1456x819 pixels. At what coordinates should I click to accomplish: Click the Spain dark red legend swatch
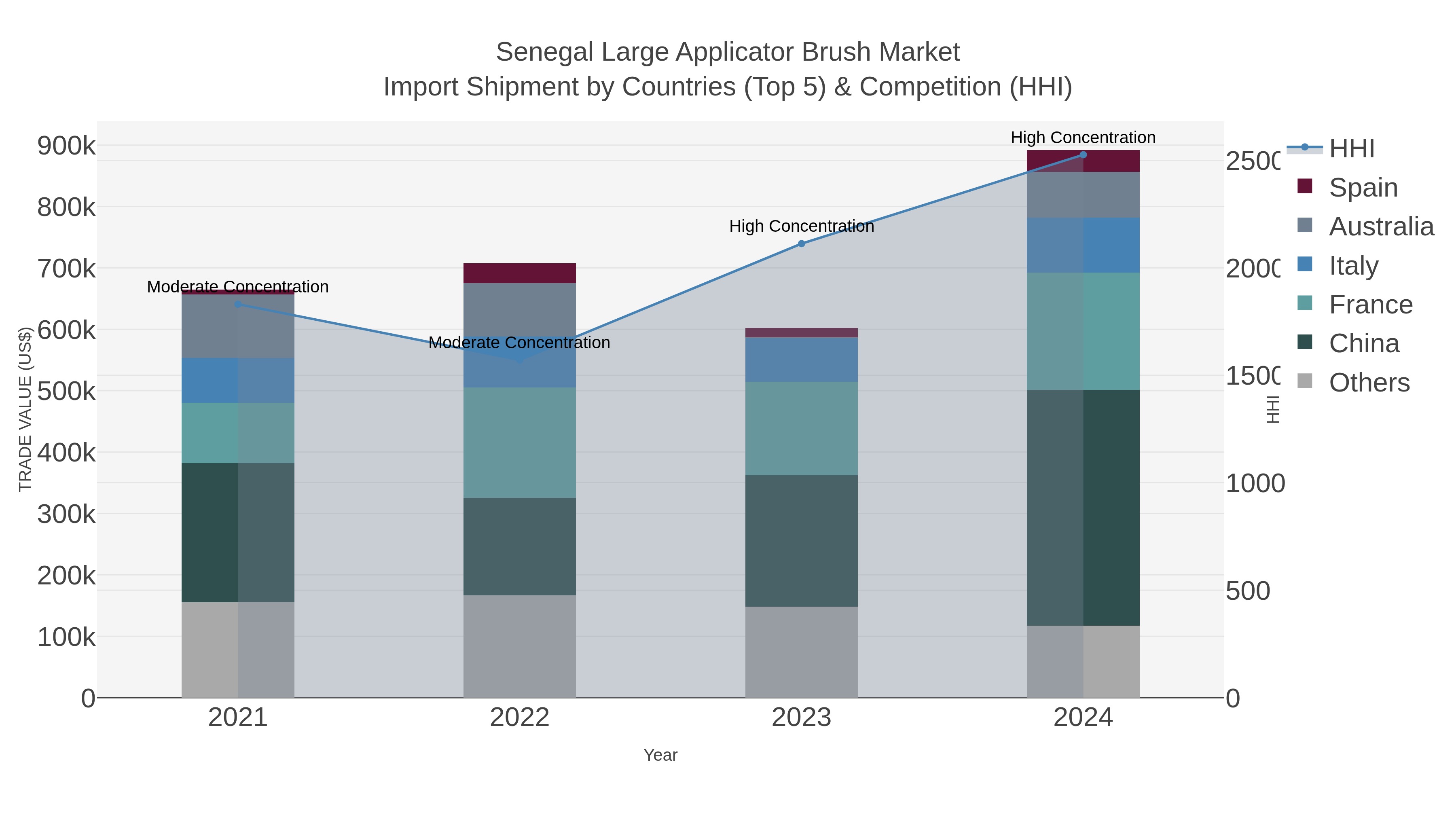coord(1304,186)
